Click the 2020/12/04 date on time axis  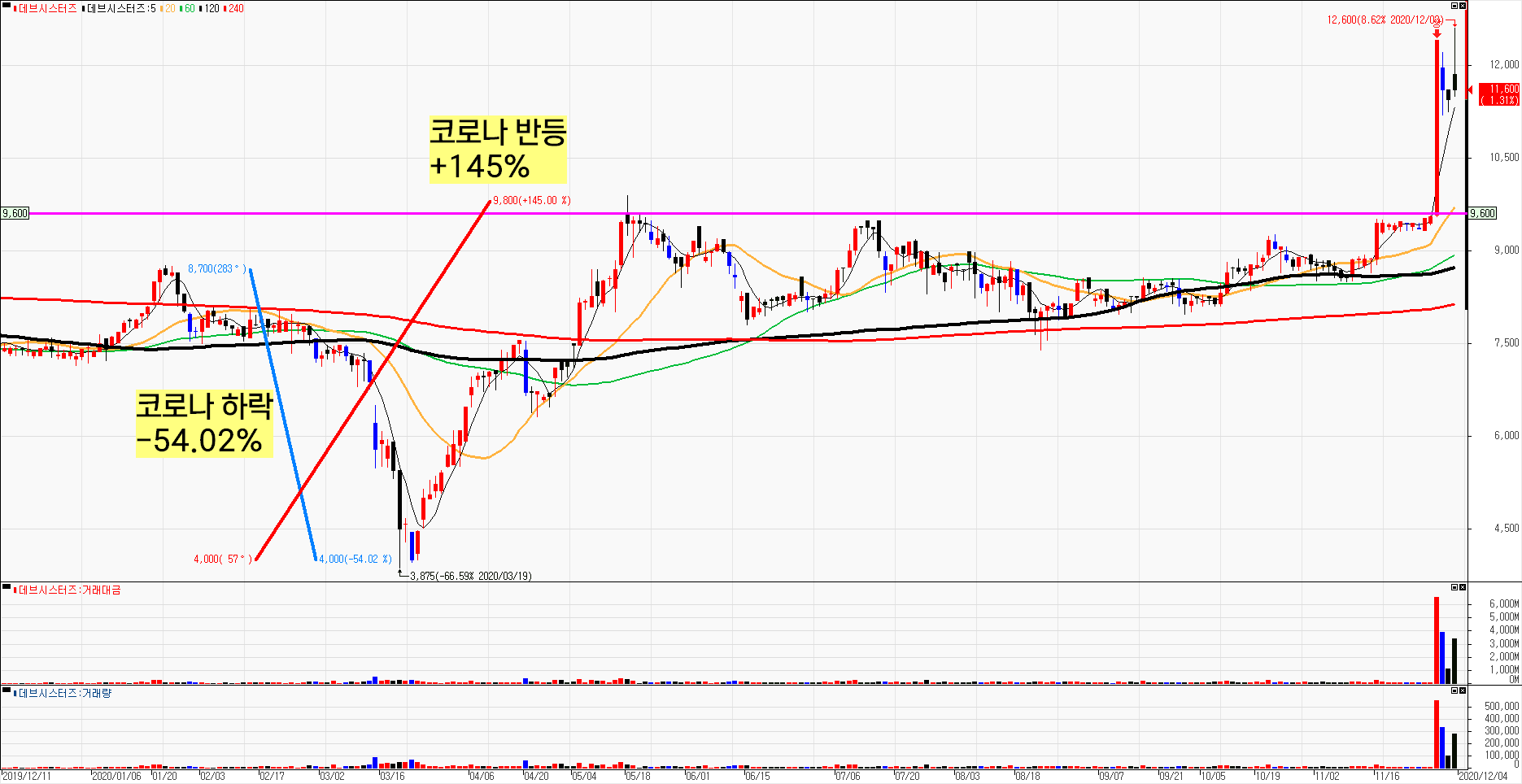1482,776
